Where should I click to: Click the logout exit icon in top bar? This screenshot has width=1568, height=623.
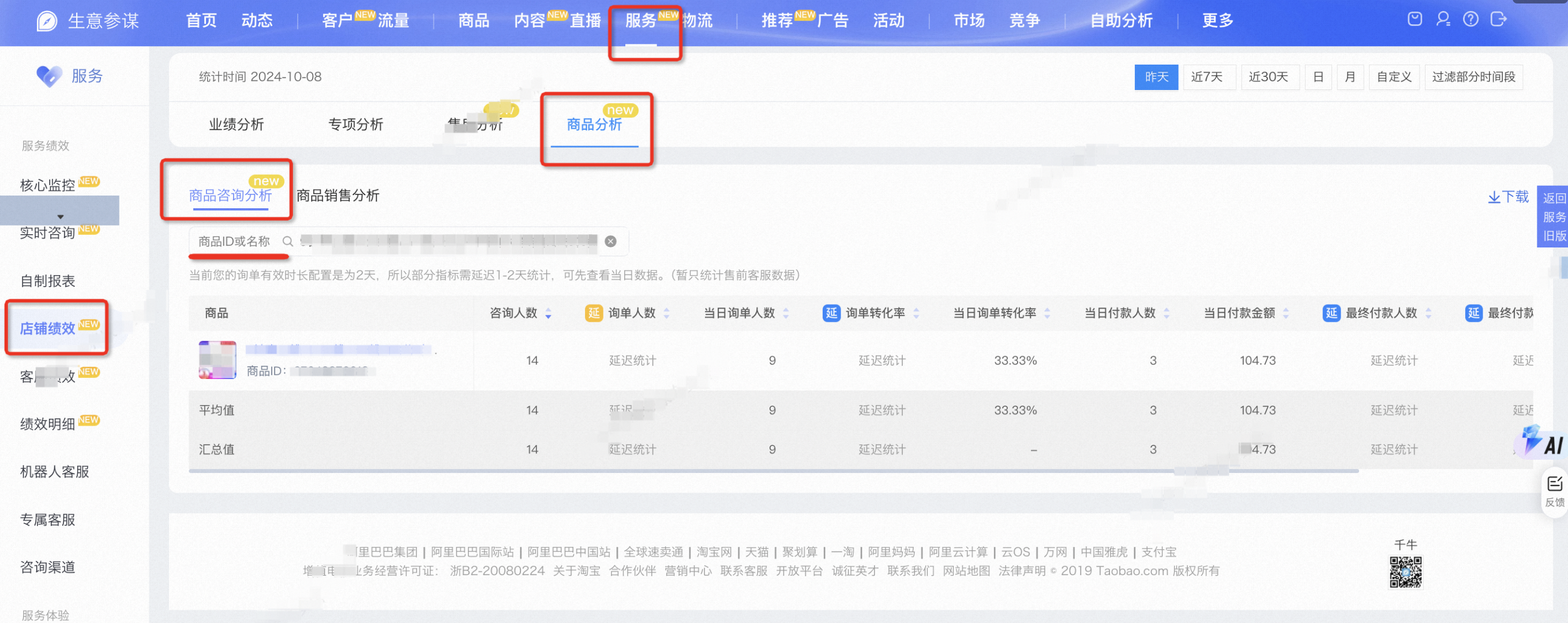(x=1498, y=20)
